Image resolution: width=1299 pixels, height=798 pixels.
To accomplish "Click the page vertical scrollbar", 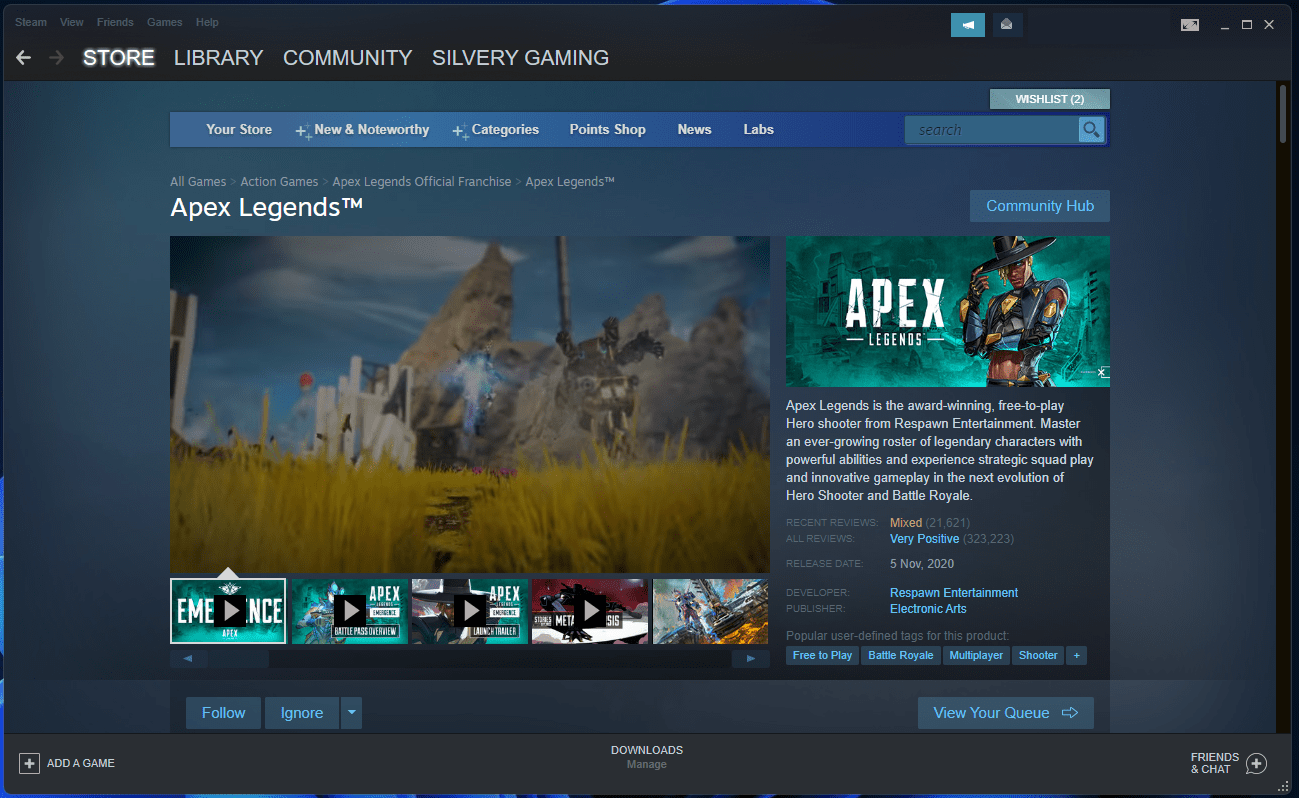I will click(1283, 116).
